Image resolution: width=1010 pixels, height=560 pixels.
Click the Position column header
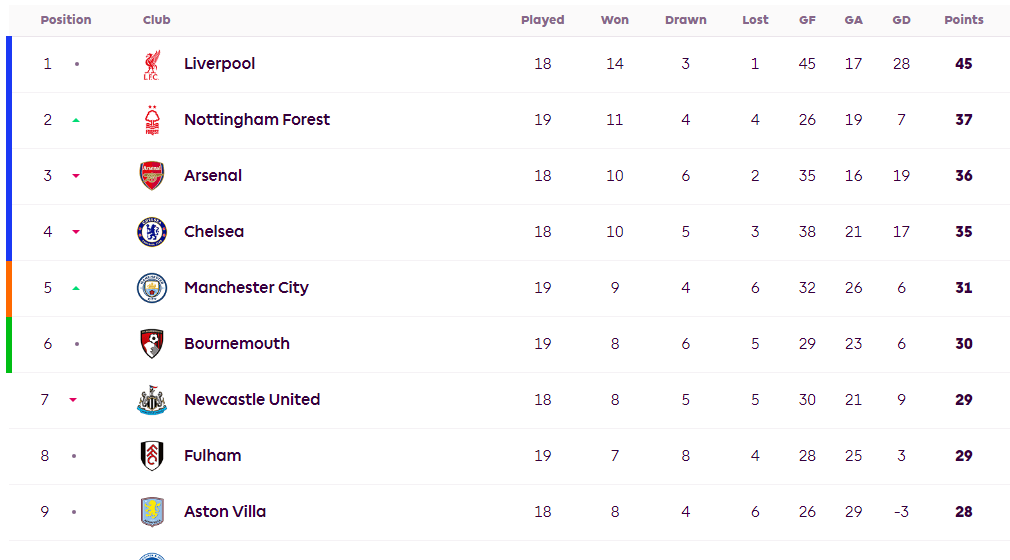point(66,20)
